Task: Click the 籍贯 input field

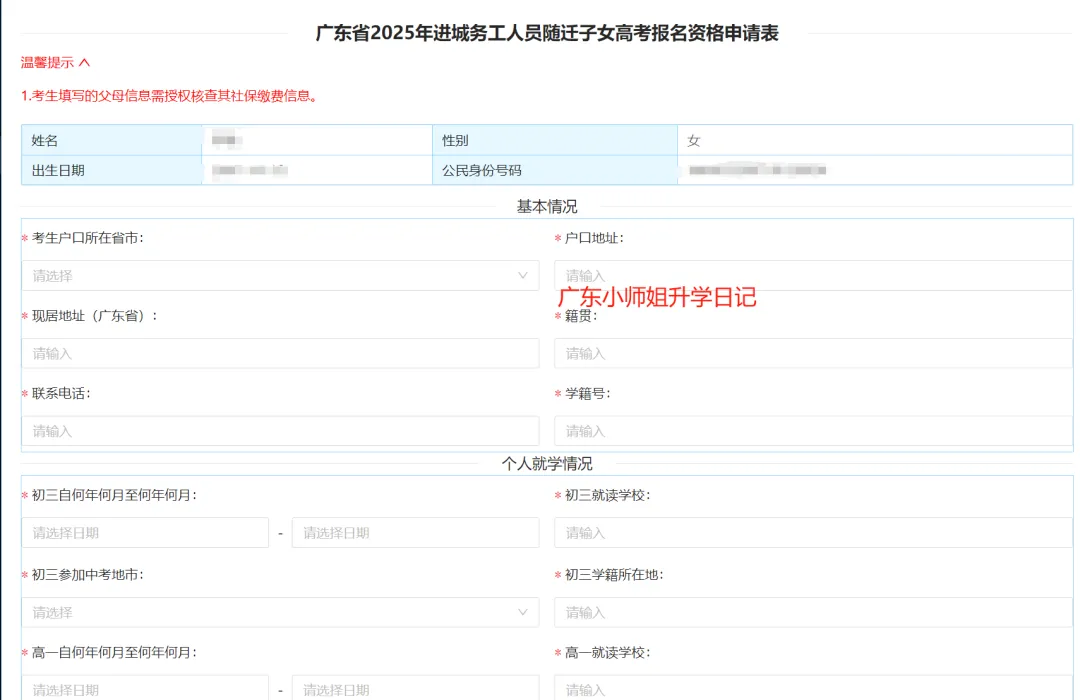Action: [x=813, y=353]
